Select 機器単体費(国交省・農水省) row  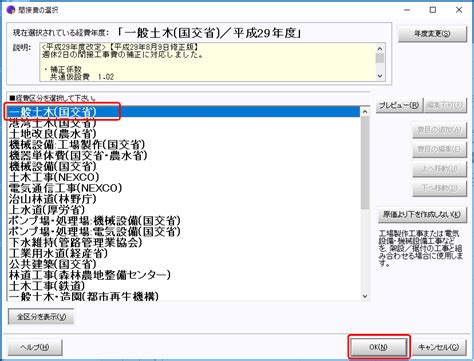(184, 155)
